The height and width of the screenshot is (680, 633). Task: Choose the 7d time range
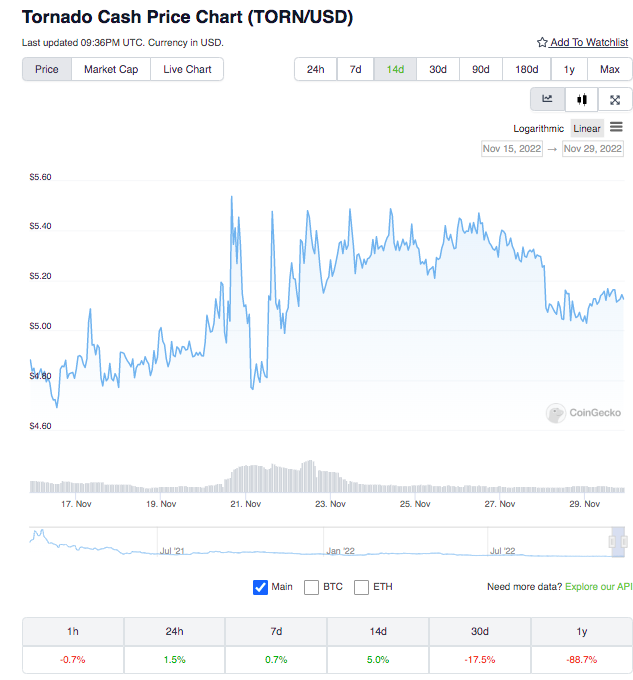tap(356, 69)
